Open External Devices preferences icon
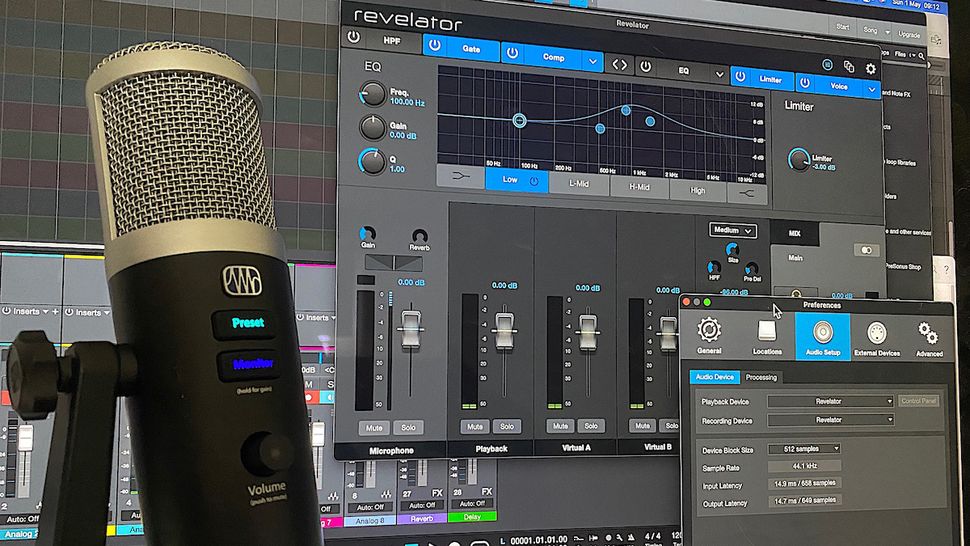Screen dimensions: 970x546 click(x=877, y=339)
